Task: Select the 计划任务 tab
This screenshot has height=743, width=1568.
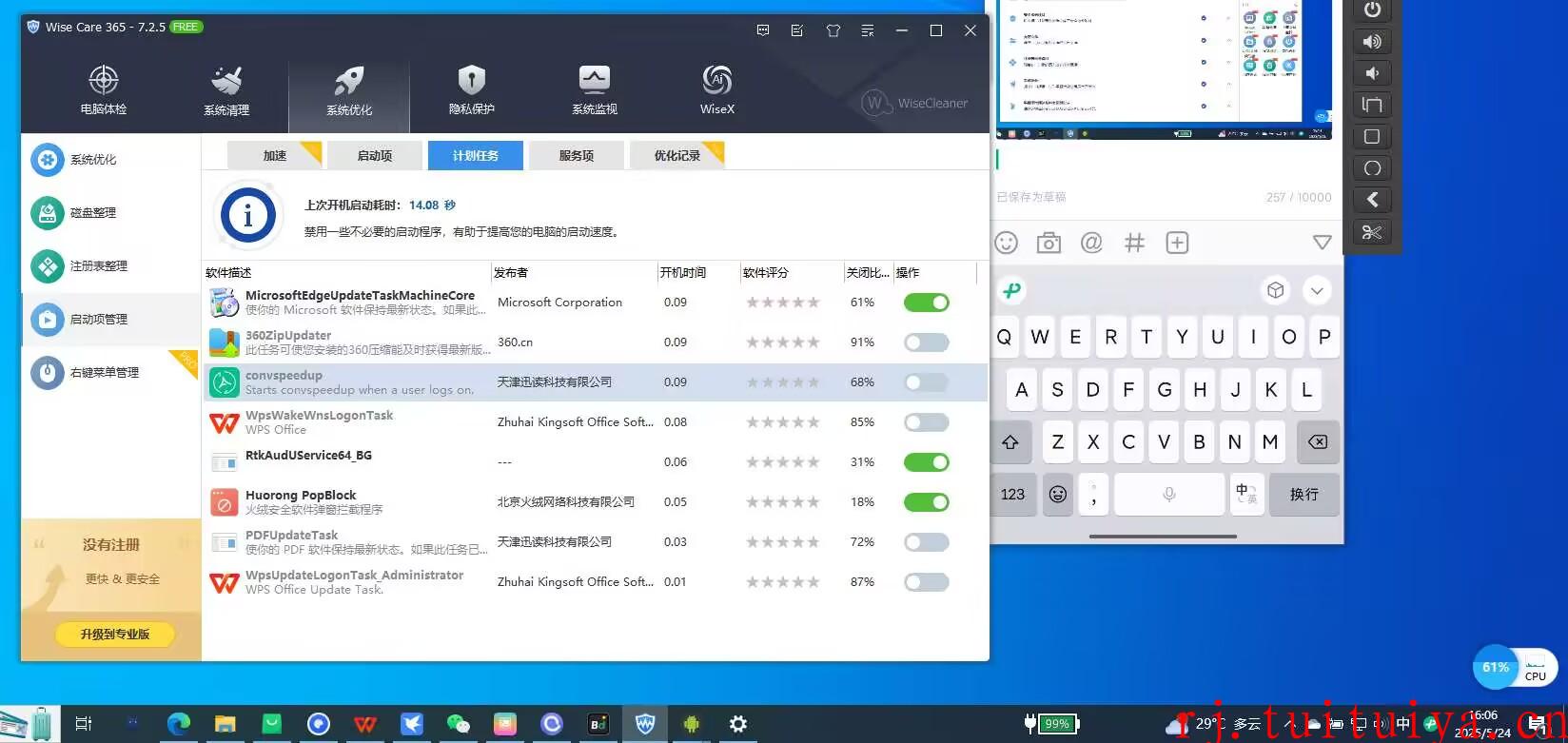Action: [x=476, y=155]
